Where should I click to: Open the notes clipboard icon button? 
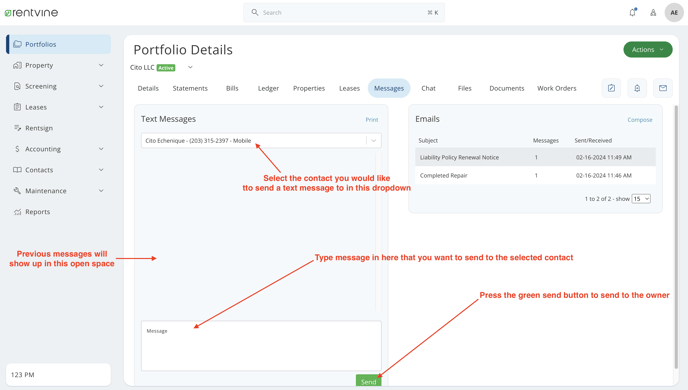[x=611, y=88]
